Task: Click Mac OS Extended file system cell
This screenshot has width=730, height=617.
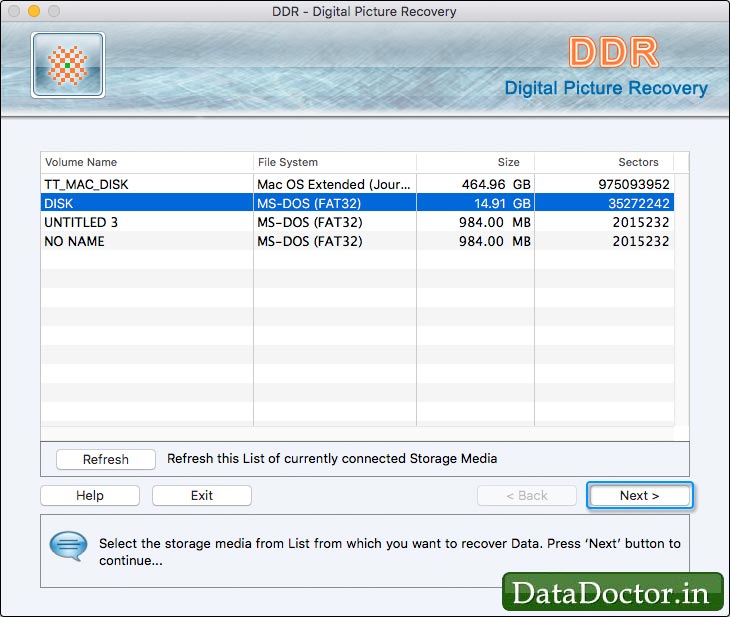Action: tap(334, 184)
